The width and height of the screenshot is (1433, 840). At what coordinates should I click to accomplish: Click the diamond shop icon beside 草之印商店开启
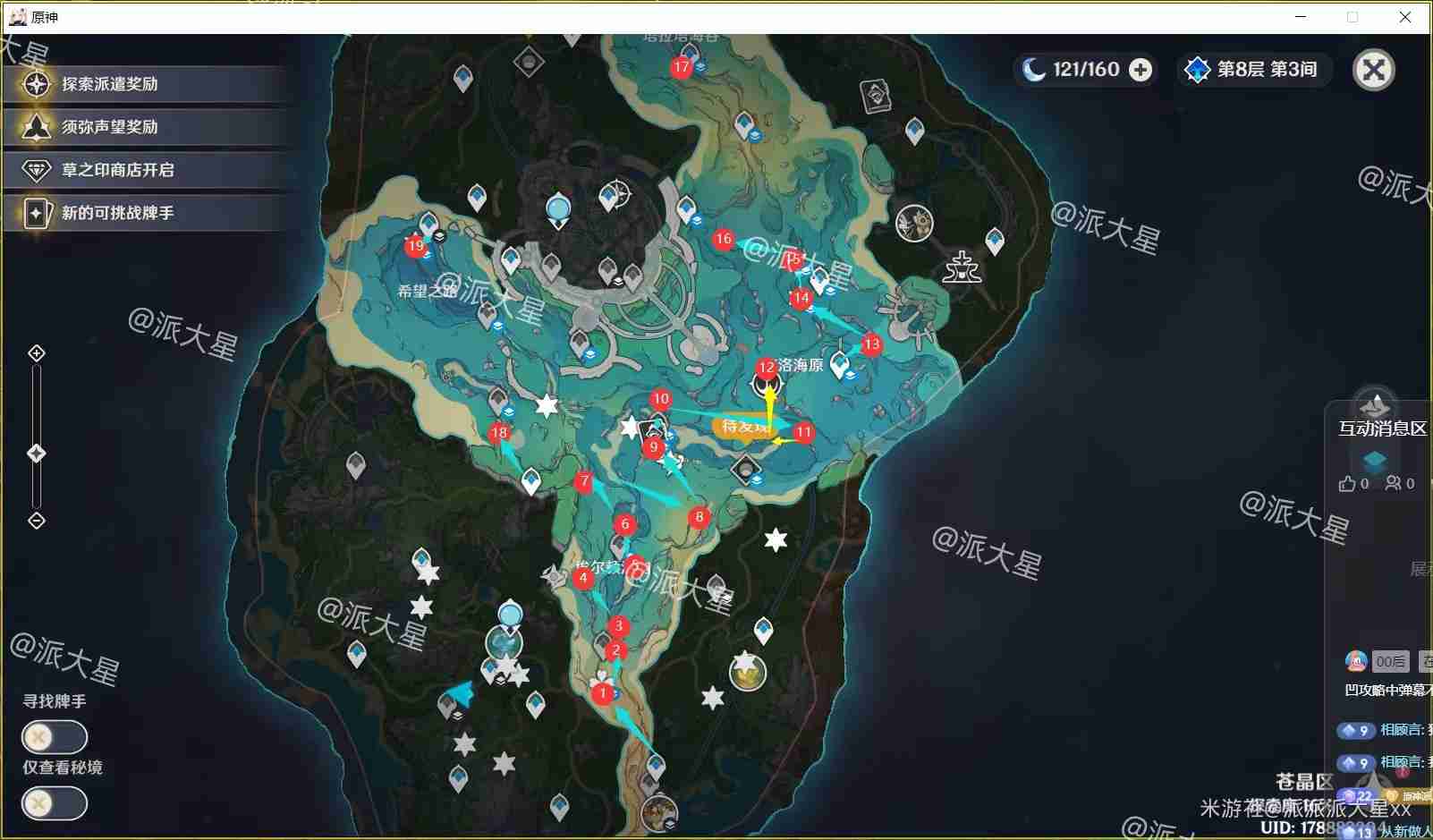click(x=37, y=170)
